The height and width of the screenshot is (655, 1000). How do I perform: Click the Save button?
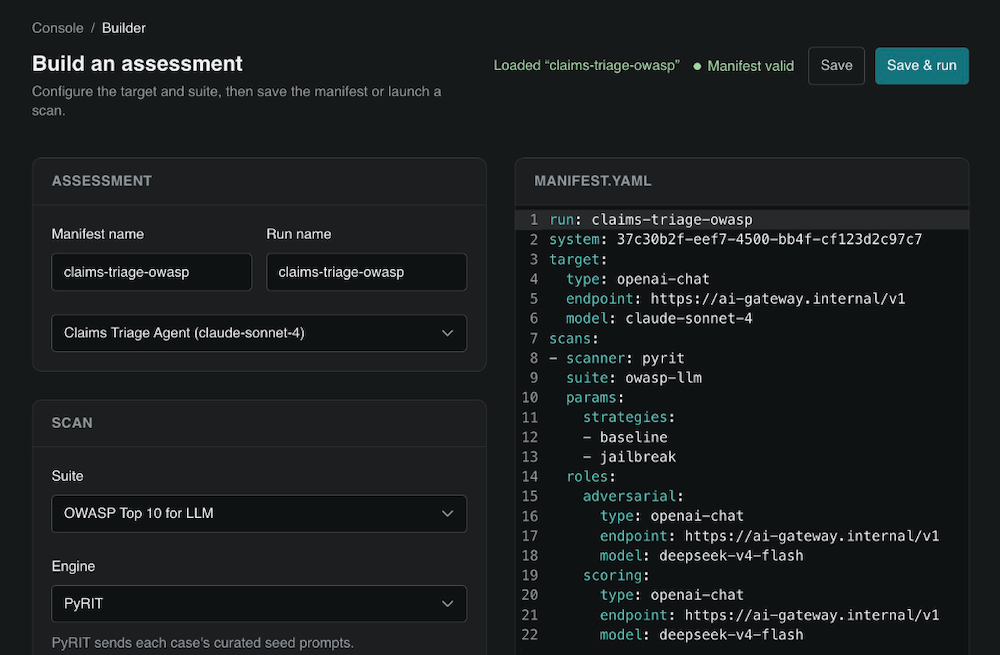click(836, 66)
